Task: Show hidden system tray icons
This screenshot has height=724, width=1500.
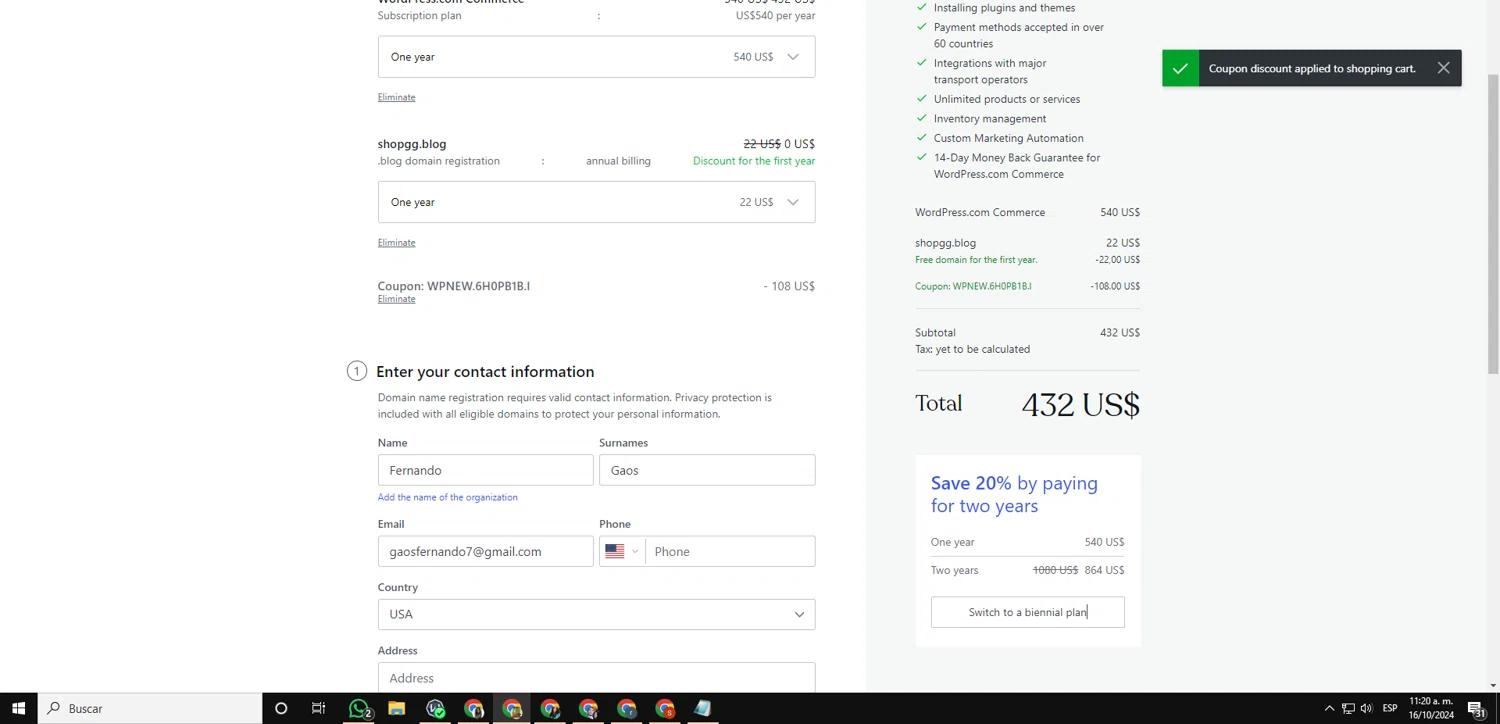Action: [x=1329, y=708]
